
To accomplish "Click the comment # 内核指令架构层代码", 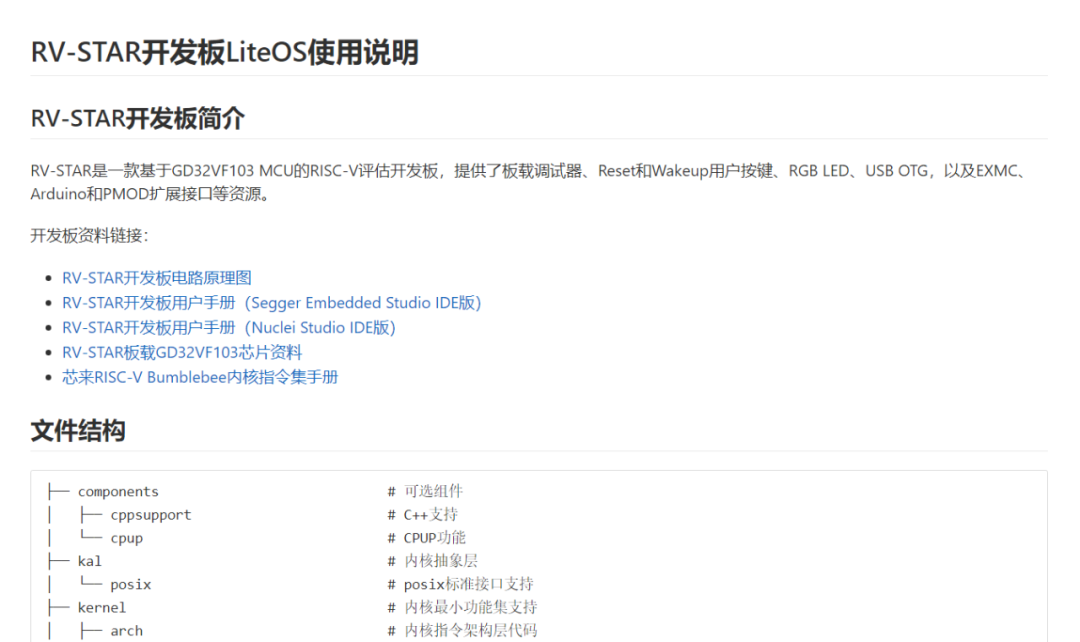I will click(462, 630).
